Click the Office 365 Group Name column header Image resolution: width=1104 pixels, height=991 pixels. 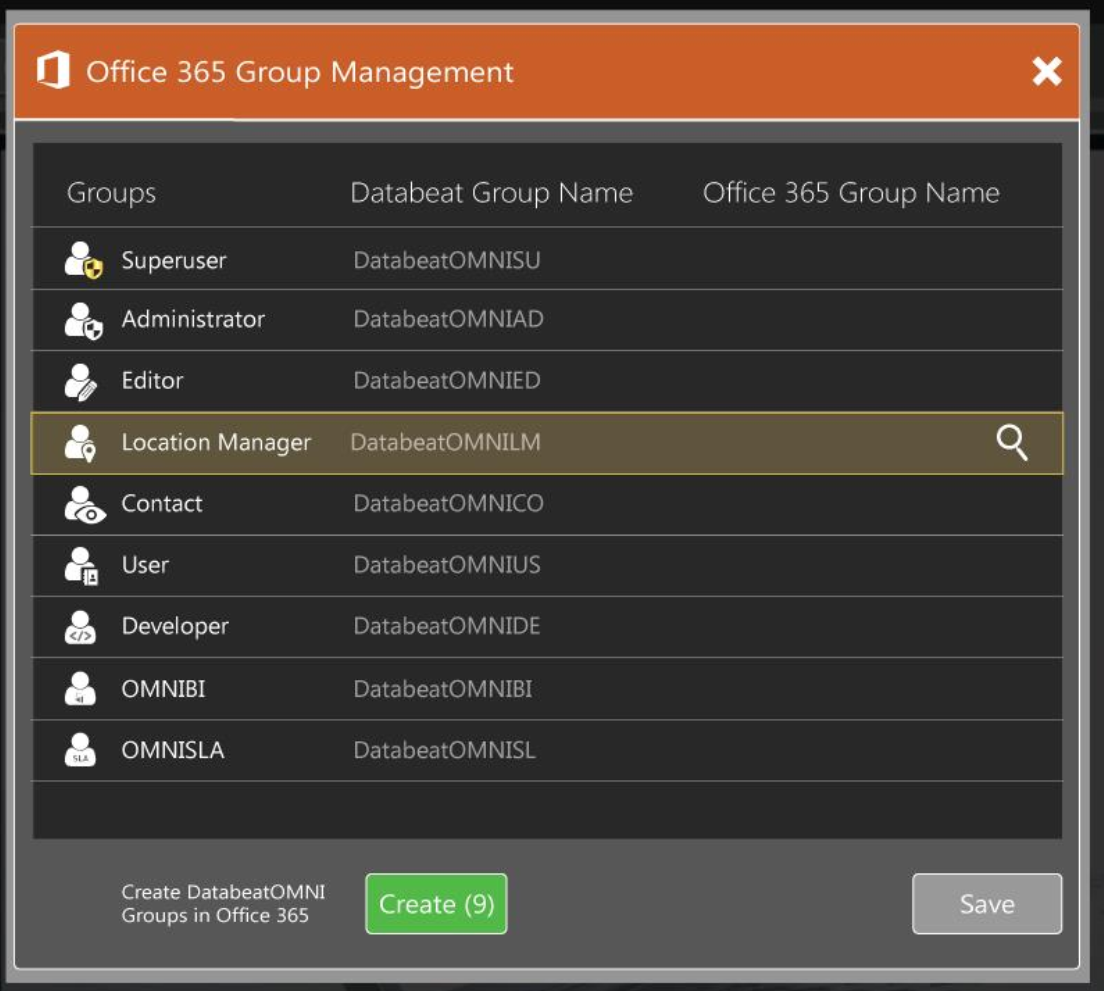click(851, 194)
